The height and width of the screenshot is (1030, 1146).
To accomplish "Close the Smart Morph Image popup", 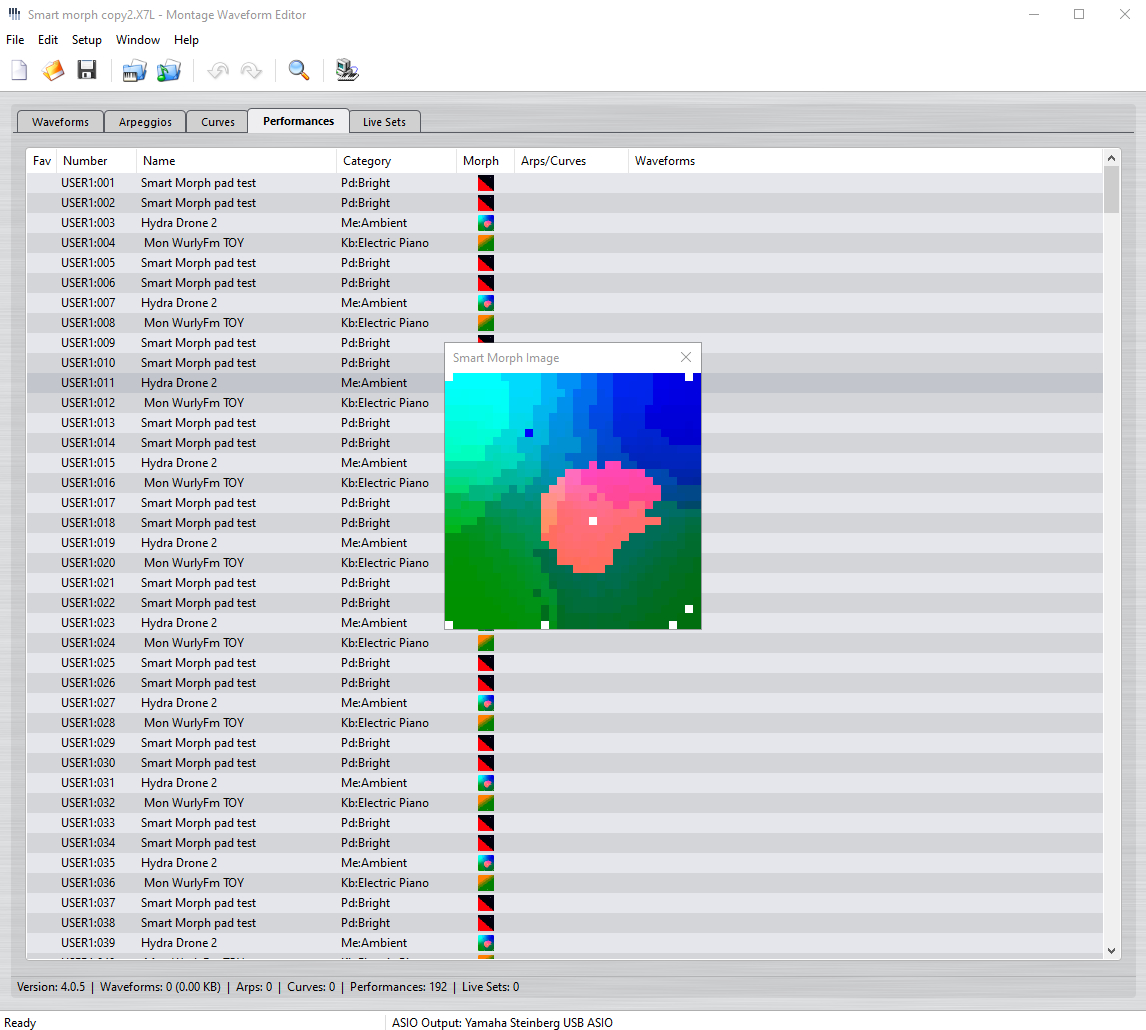I will (685, 358).
